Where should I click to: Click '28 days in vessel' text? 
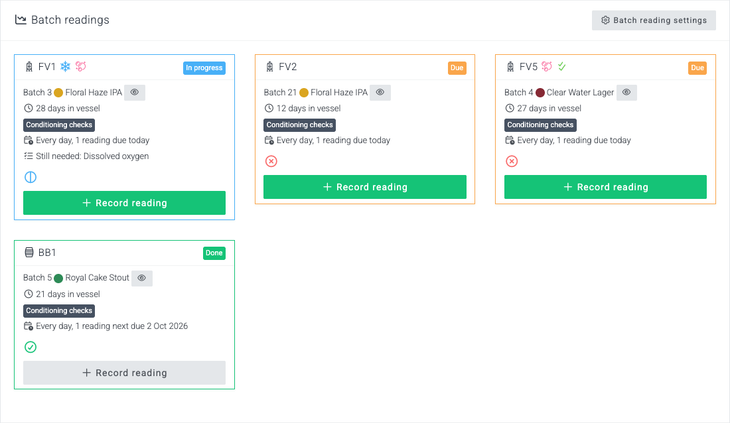(x=68, y=108)
